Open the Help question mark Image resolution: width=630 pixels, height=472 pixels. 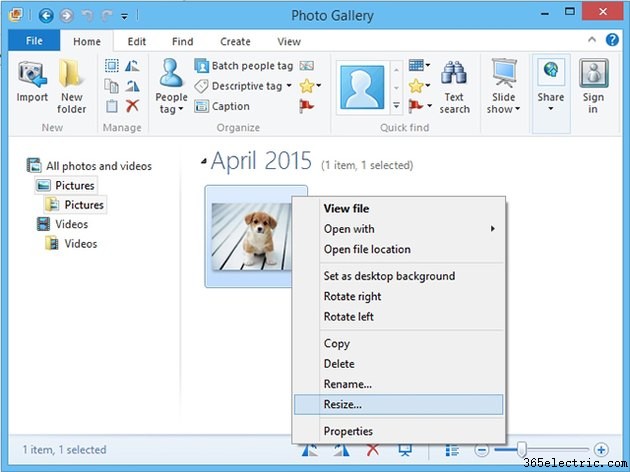[x=612, y=40]
